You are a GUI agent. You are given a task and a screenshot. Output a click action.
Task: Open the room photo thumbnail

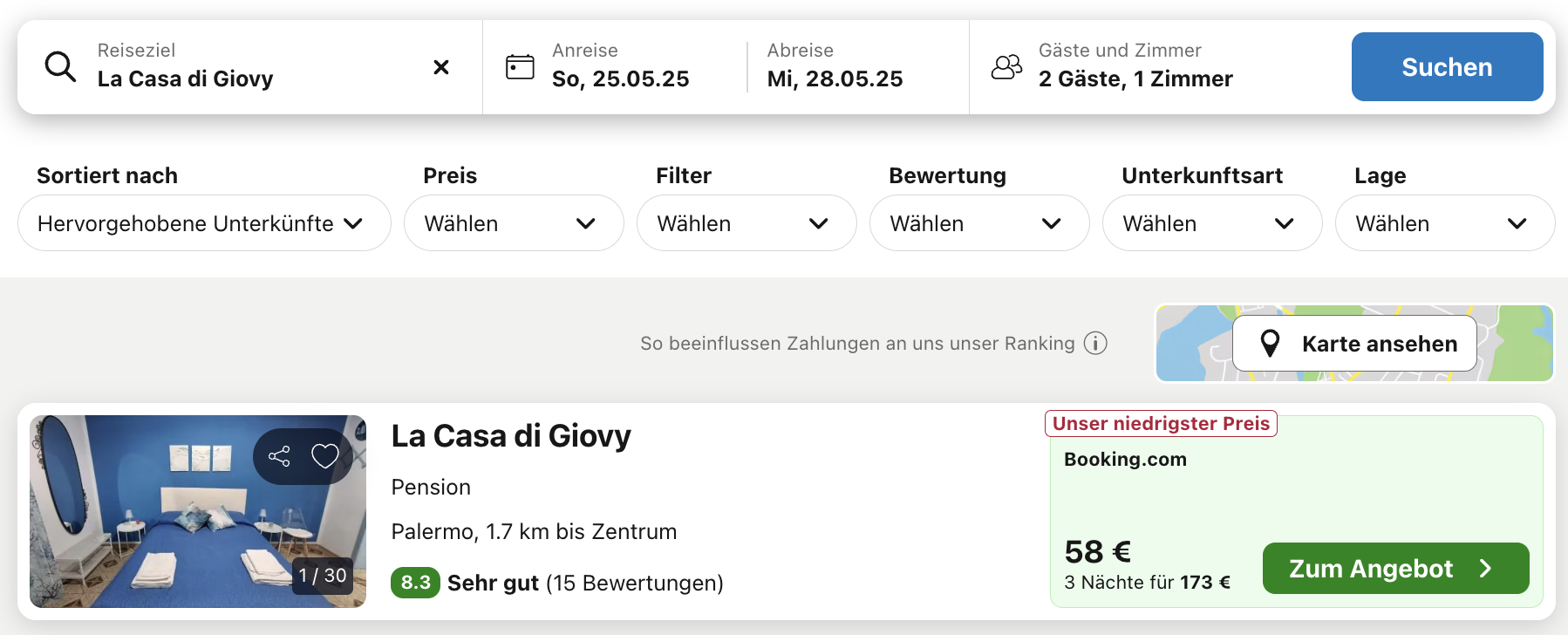(x=198, y=511)
